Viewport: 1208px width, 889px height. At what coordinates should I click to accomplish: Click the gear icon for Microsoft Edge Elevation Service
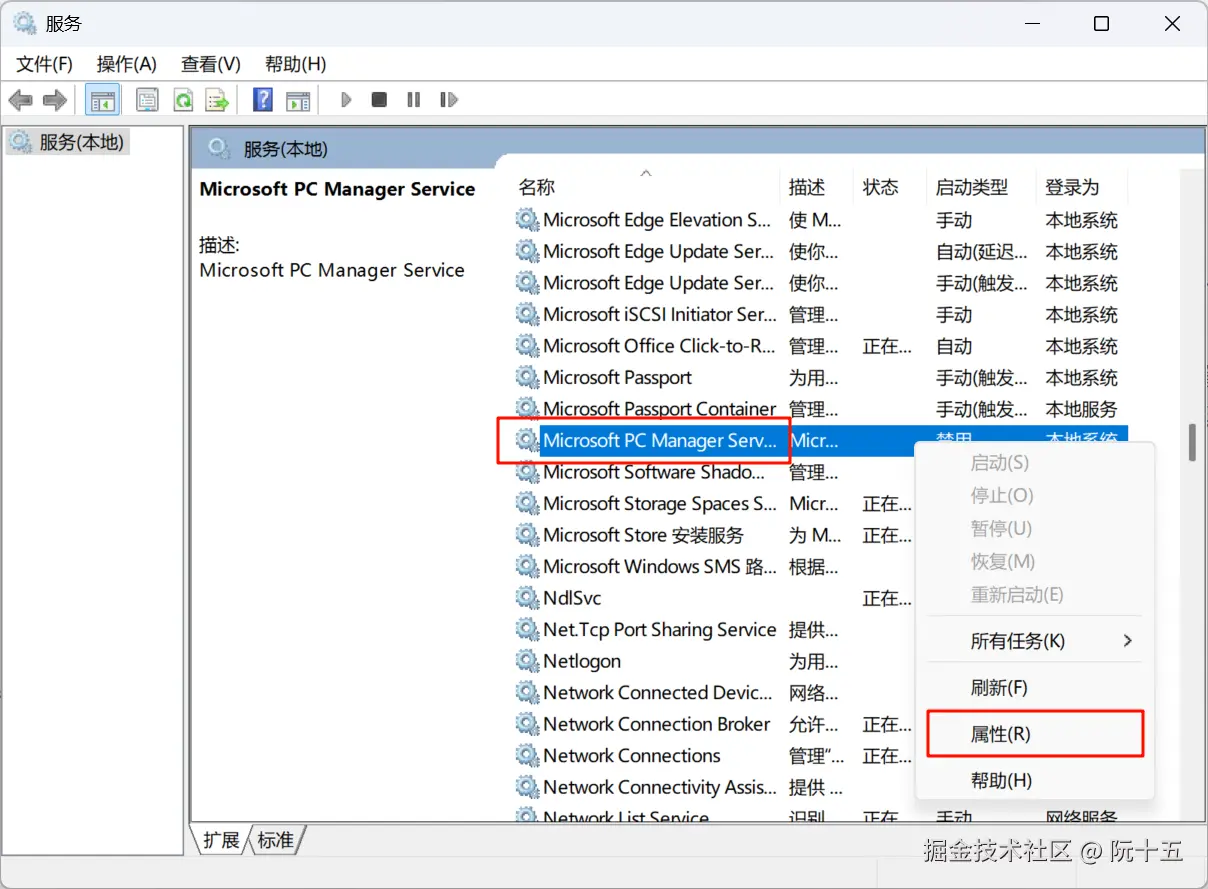pyautogui.click(x=527, y=220)
